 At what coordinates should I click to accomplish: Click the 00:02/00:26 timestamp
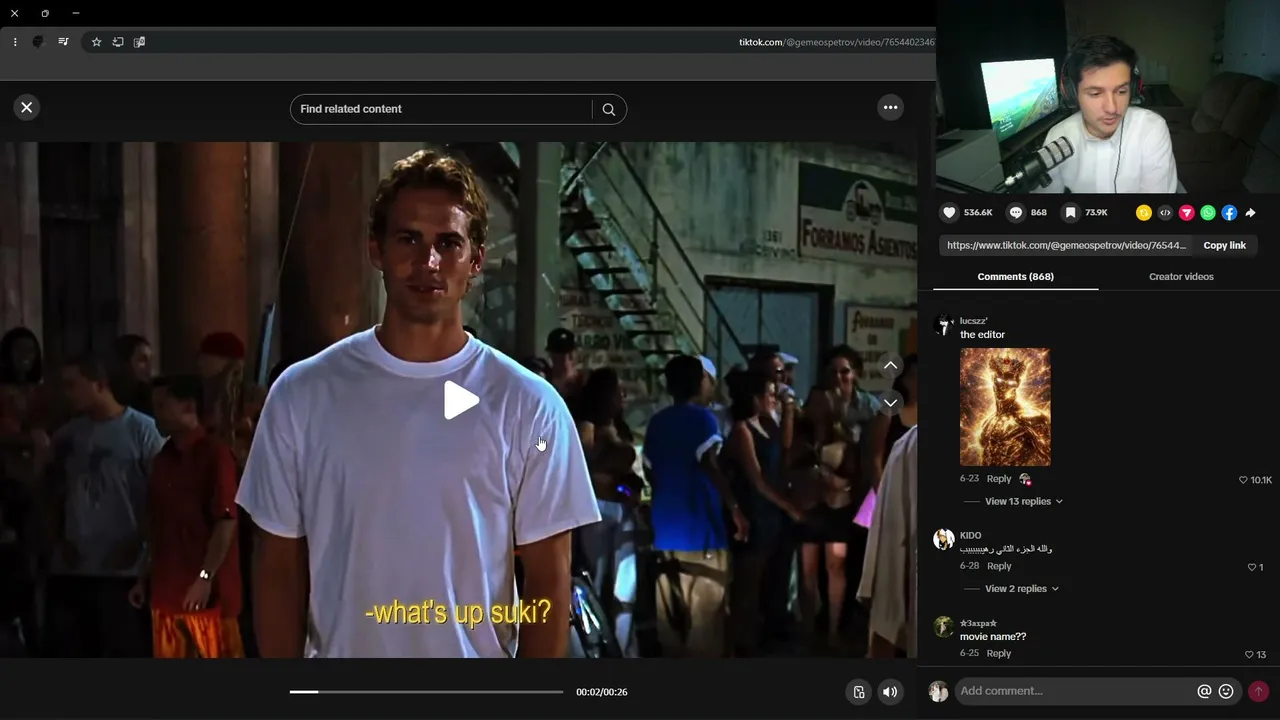pos(602,692)
